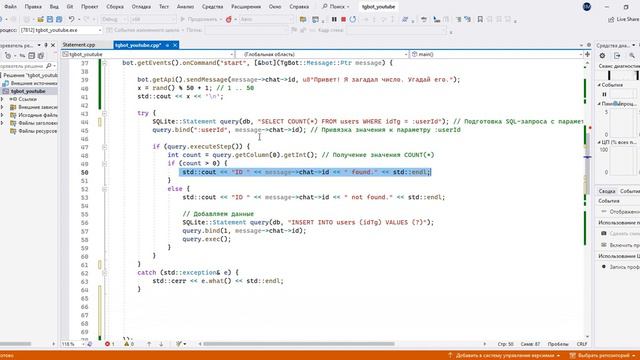Toggle a bookmark on the current line

480,19
